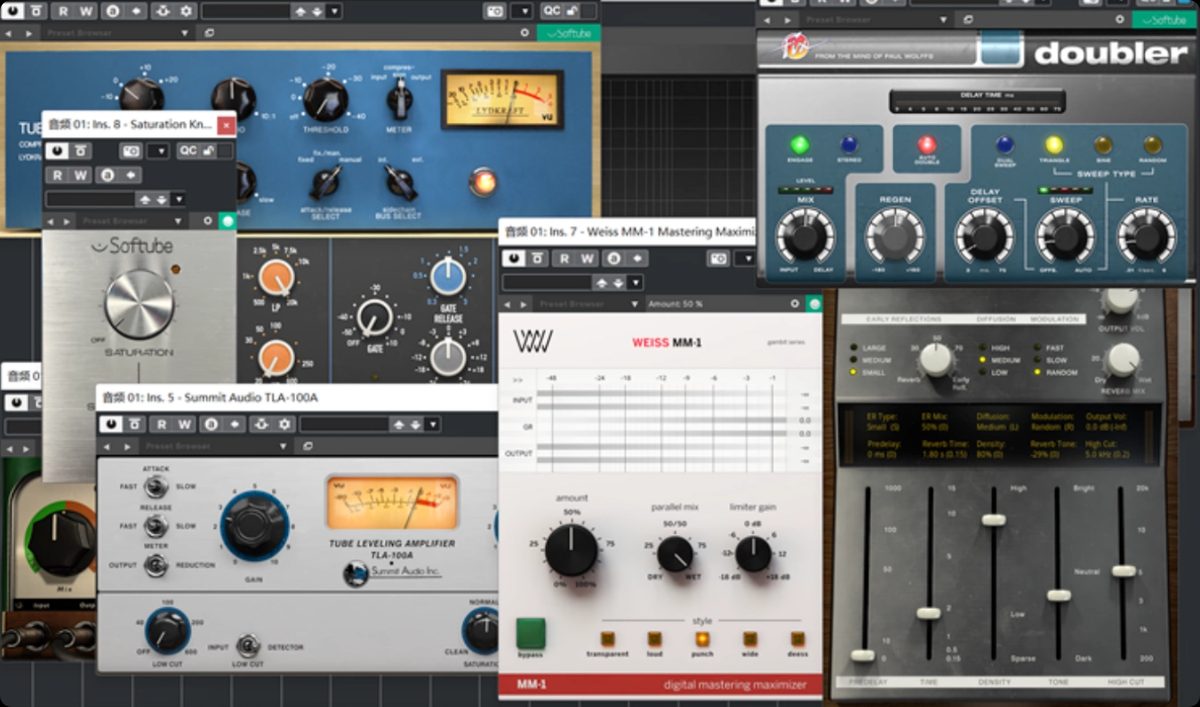This screenshot has height=707, width=1200.
Task: Click PREDELAY fader on reverb plugin
Action: point(861,655)
